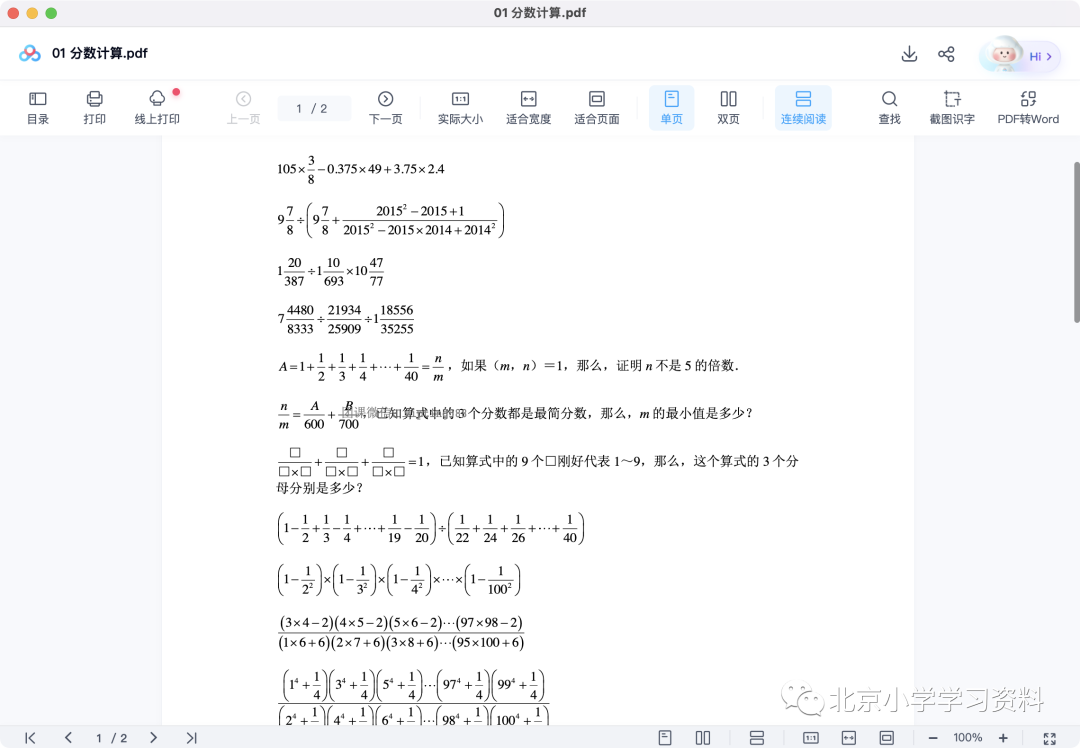
Task: Select 双页 double page mode
Action: click(x=728, y=108)
